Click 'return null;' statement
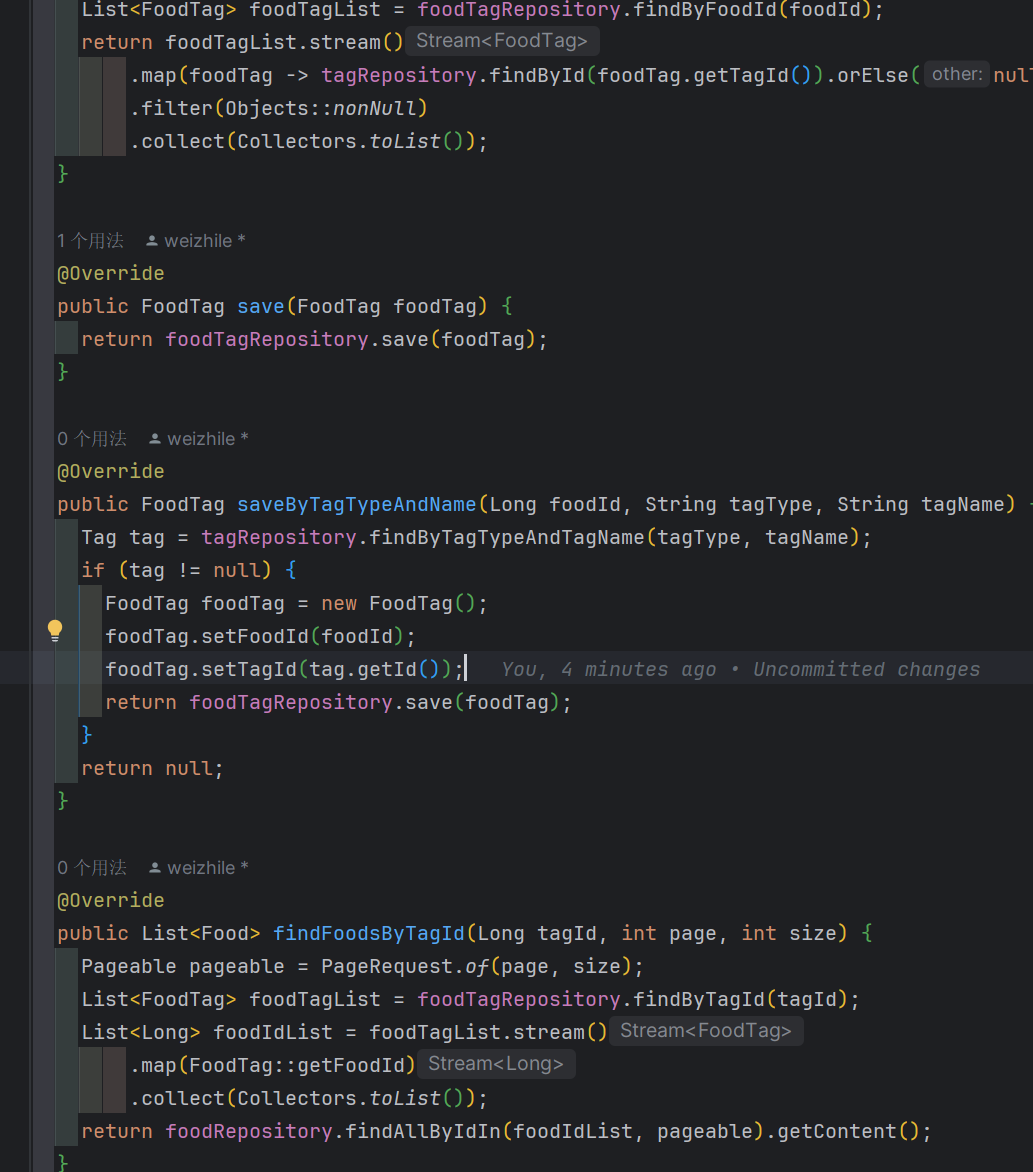The image size is (1033, 1172). 152,768
